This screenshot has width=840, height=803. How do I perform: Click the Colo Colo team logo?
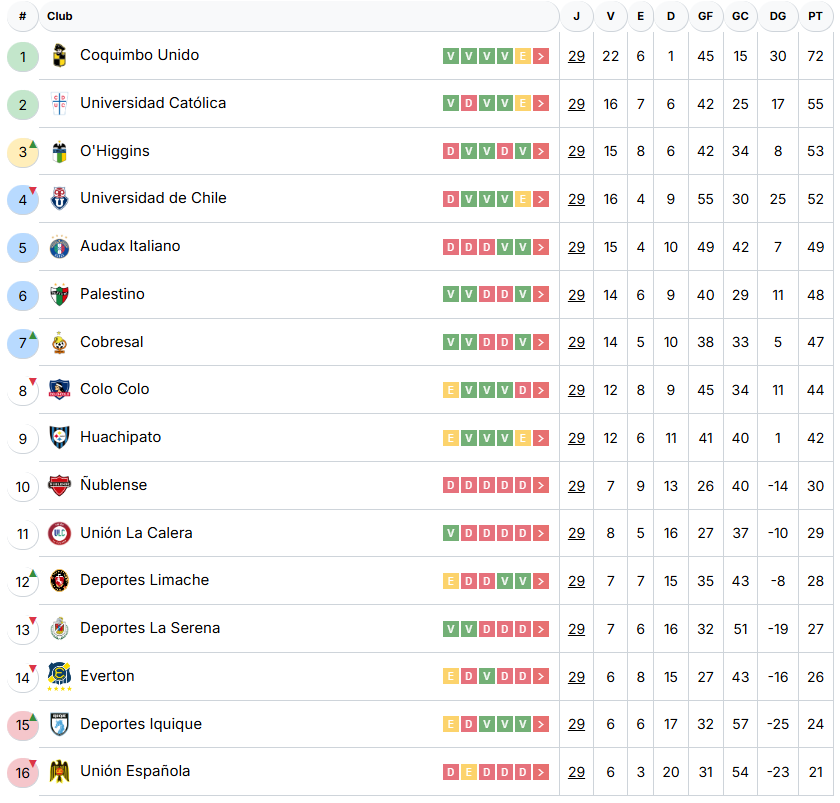click(x=60, y=390)
